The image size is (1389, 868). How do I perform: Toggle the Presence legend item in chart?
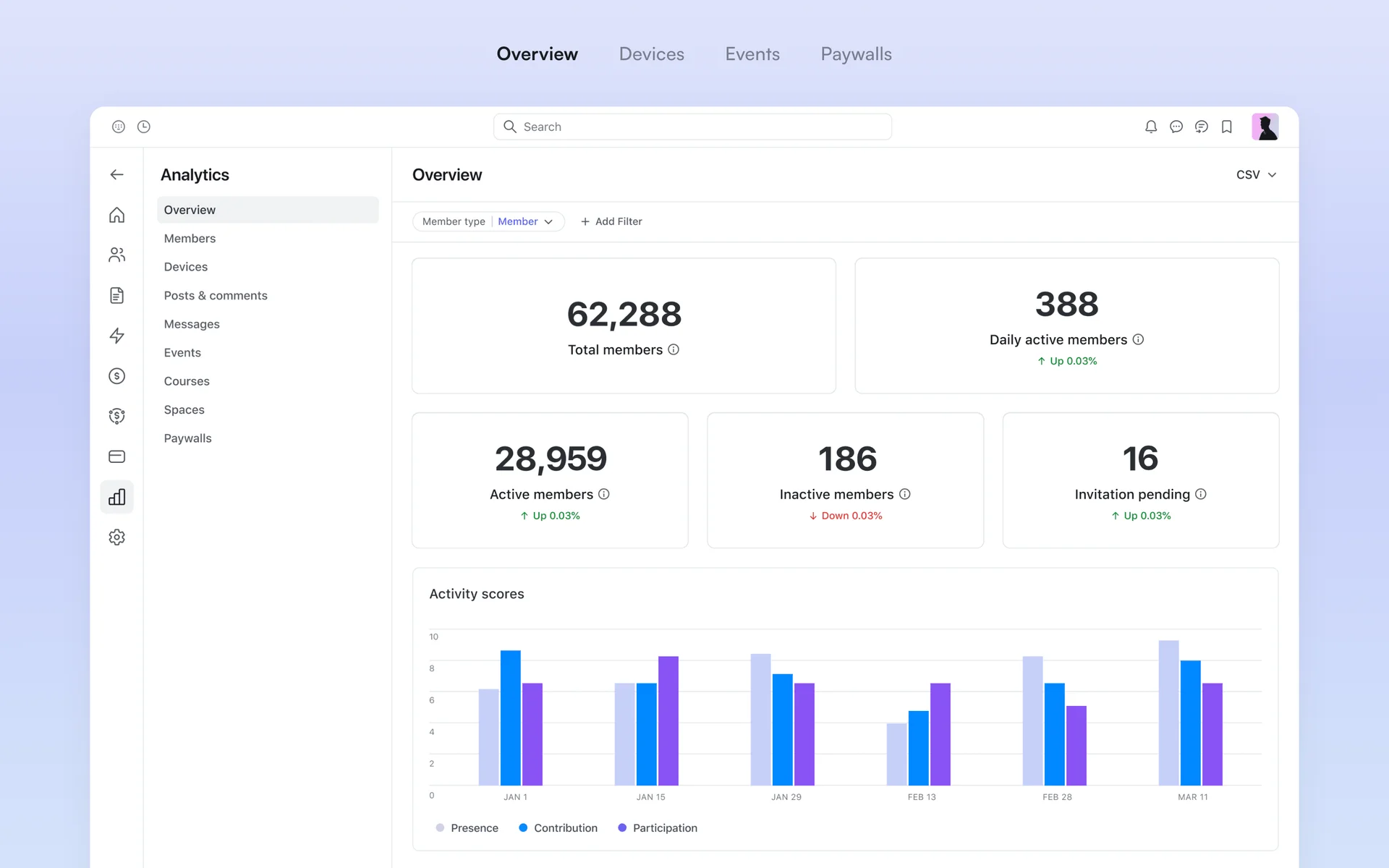click(467, 827)
